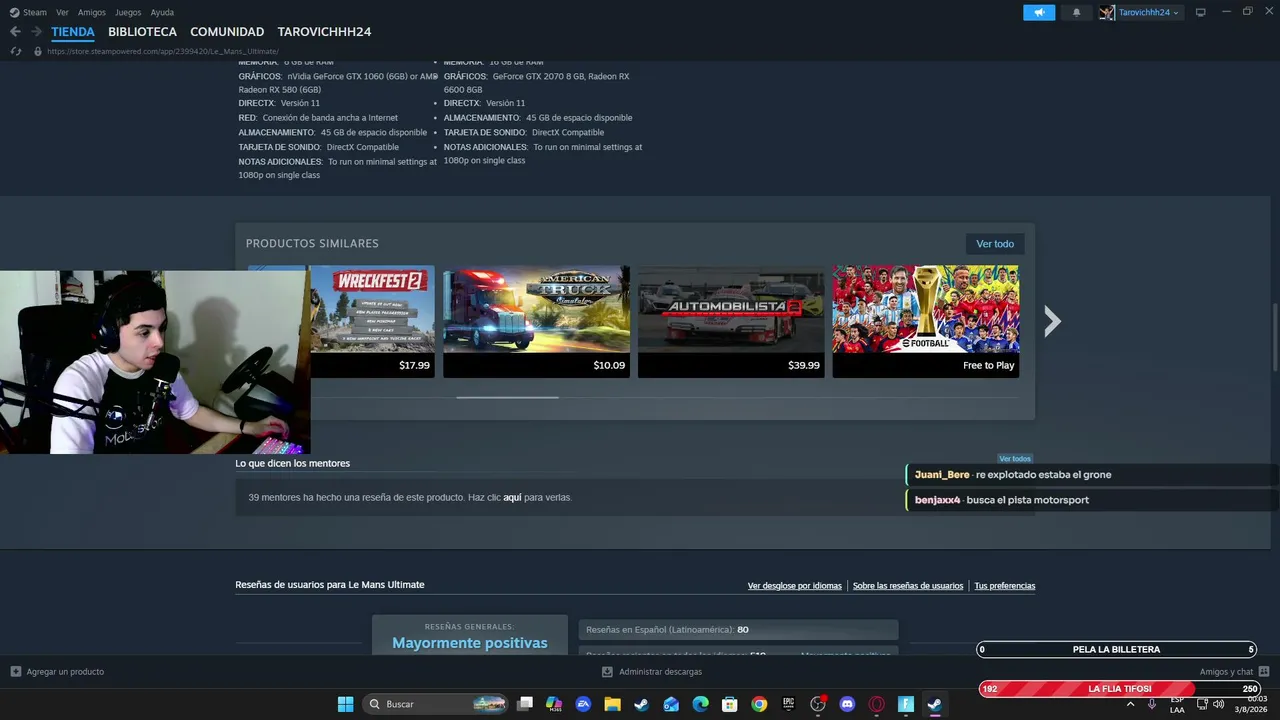
Task: Open Epic Games Launcher from taskbar
Action: [788, 704]
